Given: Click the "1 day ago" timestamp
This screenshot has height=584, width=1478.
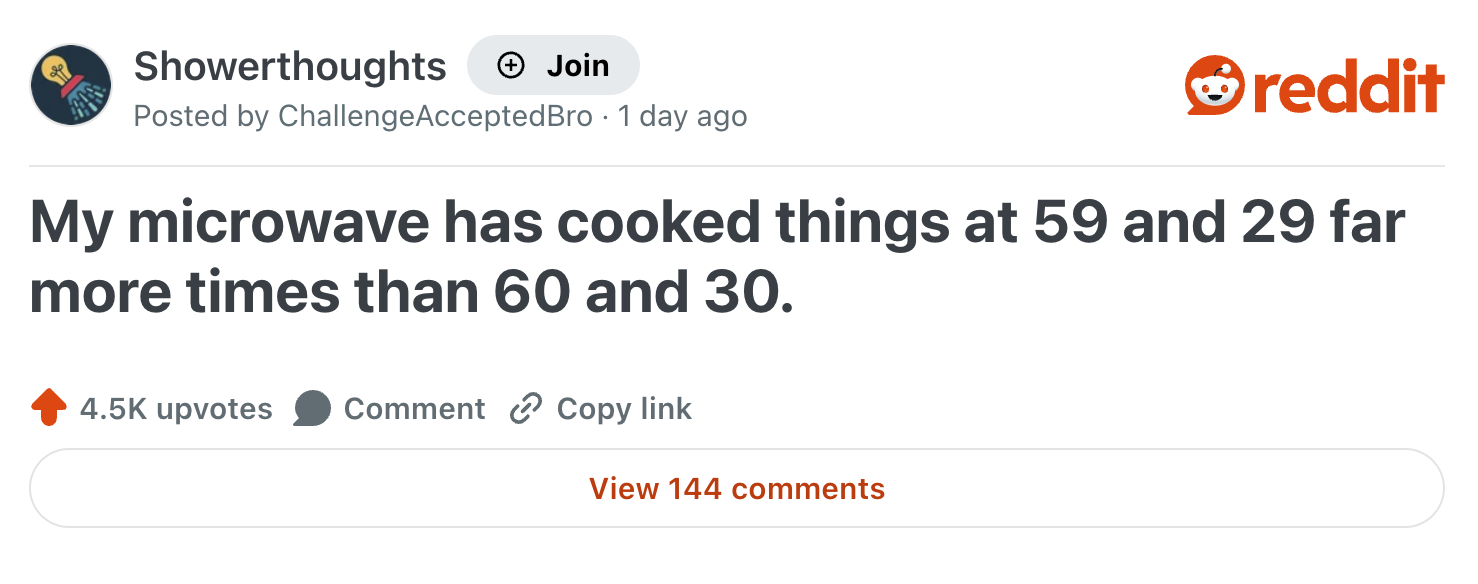Looking at the screenshot, I should click(683, 116).
